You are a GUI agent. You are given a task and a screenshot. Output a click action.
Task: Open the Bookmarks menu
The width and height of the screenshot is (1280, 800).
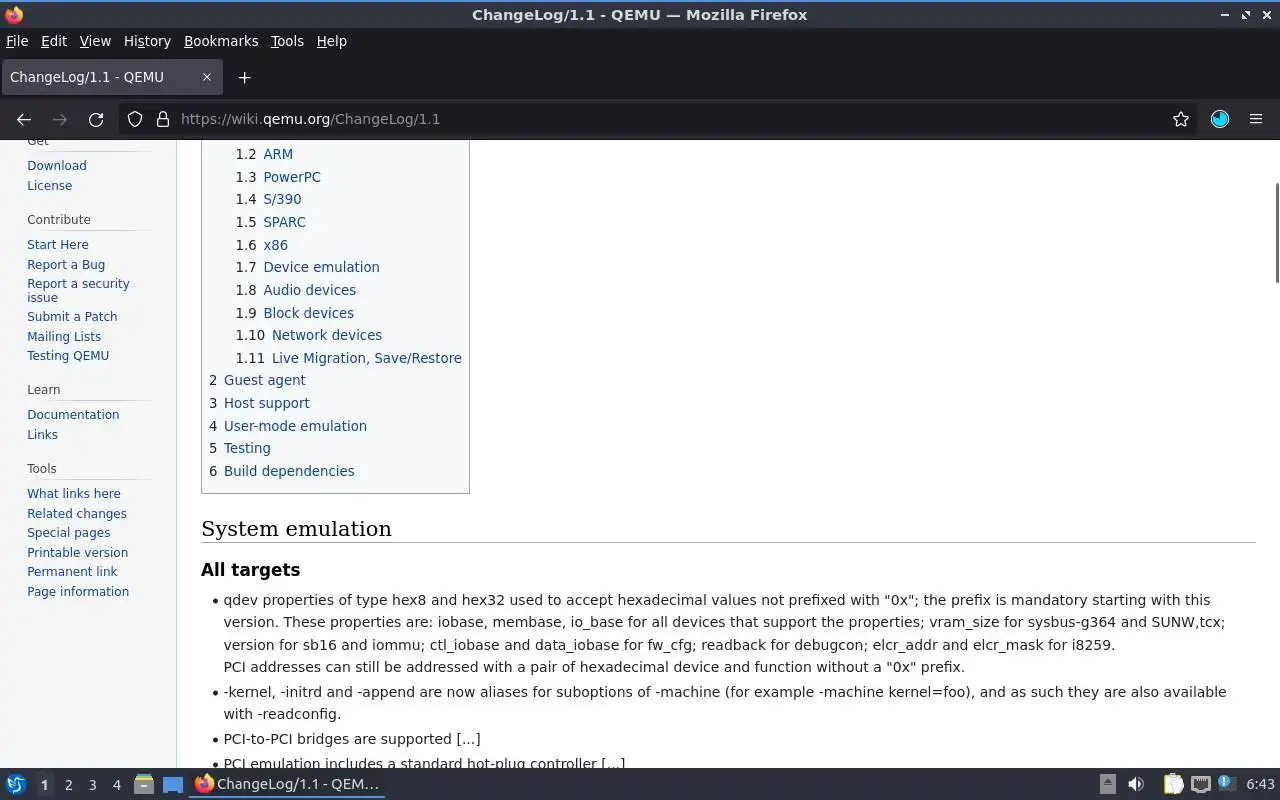221,41
